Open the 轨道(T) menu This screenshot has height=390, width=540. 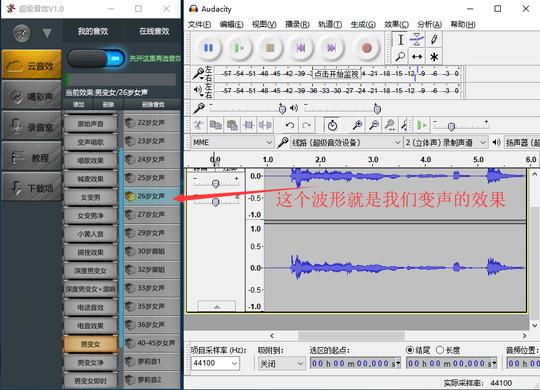[330, 24]
